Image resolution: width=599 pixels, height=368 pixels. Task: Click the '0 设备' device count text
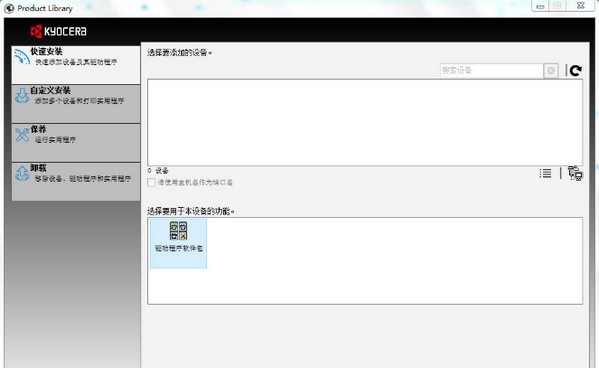pos(158,170)
